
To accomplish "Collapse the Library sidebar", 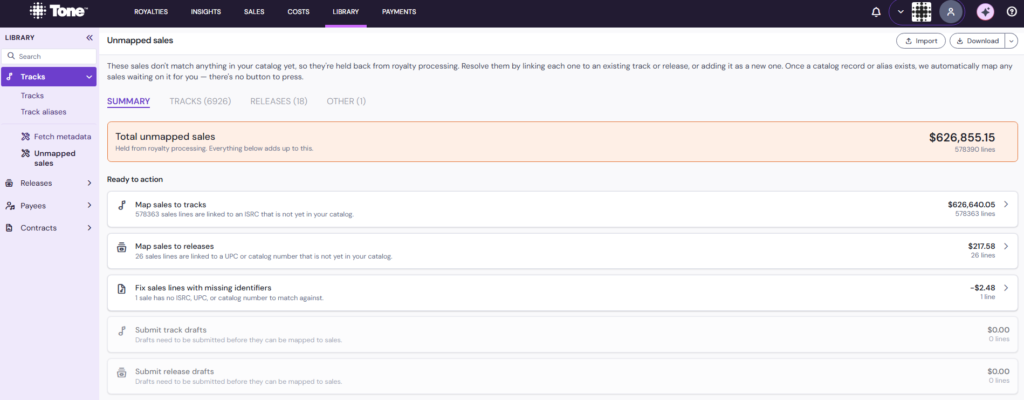I will (89, 38).
